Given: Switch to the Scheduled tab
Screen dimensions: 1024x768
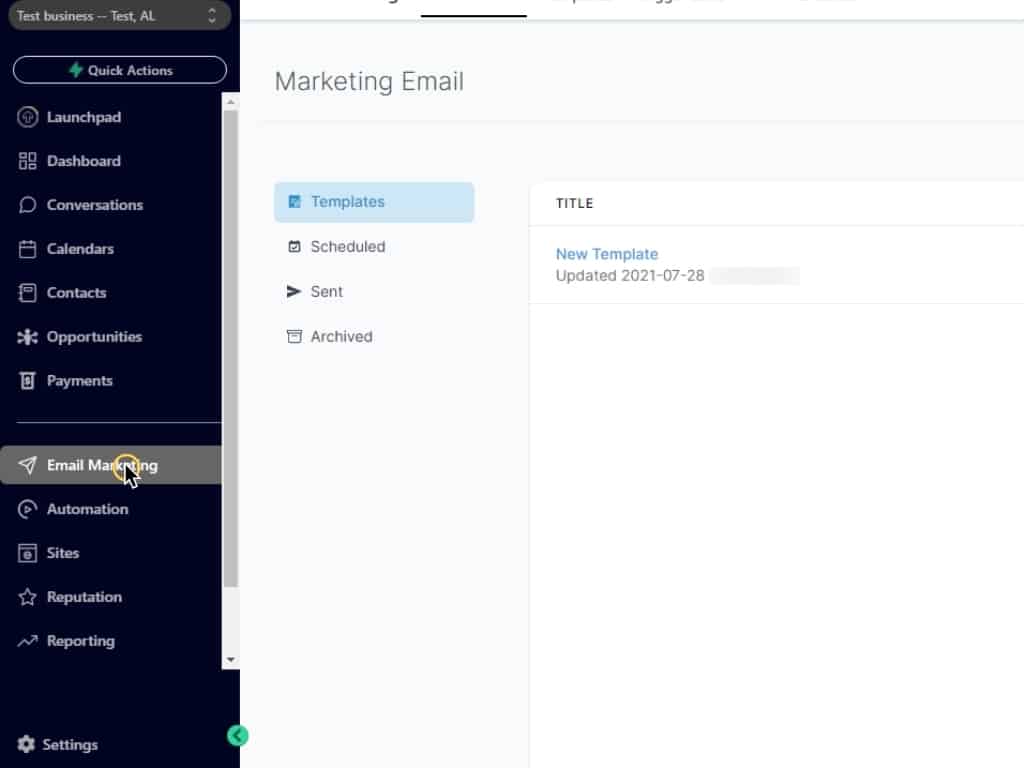Looking at the screenshot, I should point(347,247).
